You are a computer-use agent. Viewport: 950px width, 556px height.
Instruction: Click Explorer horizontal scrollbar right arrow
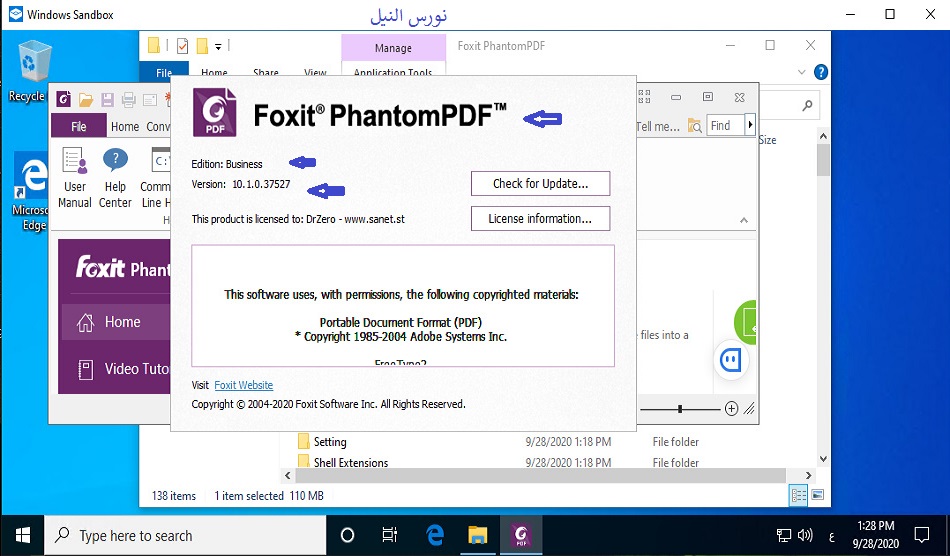point(808,475)
